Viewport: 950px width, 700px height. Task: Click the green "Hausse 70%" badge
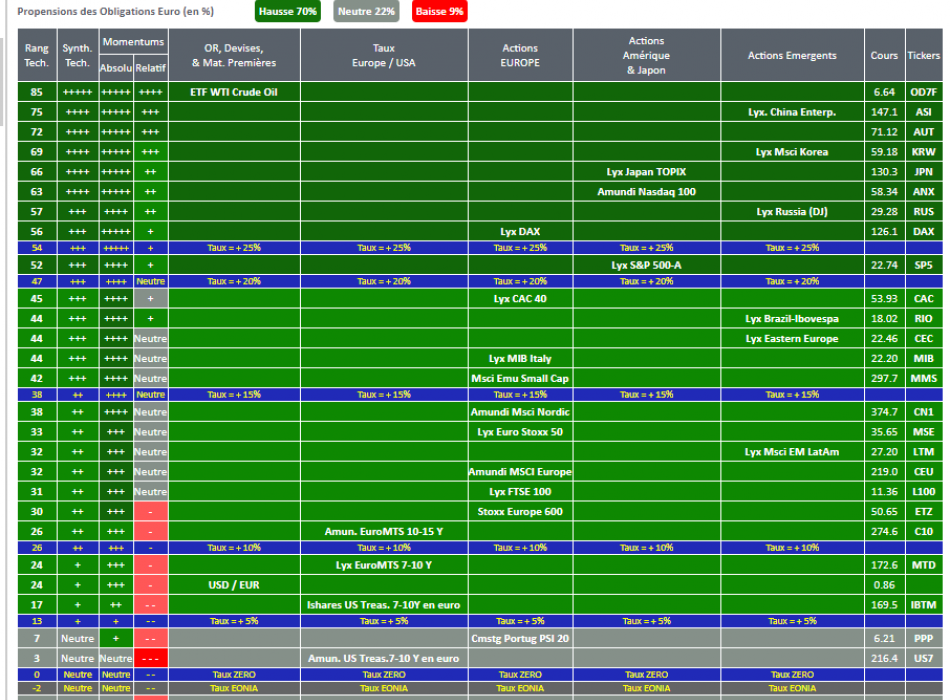tap(287, 12)
